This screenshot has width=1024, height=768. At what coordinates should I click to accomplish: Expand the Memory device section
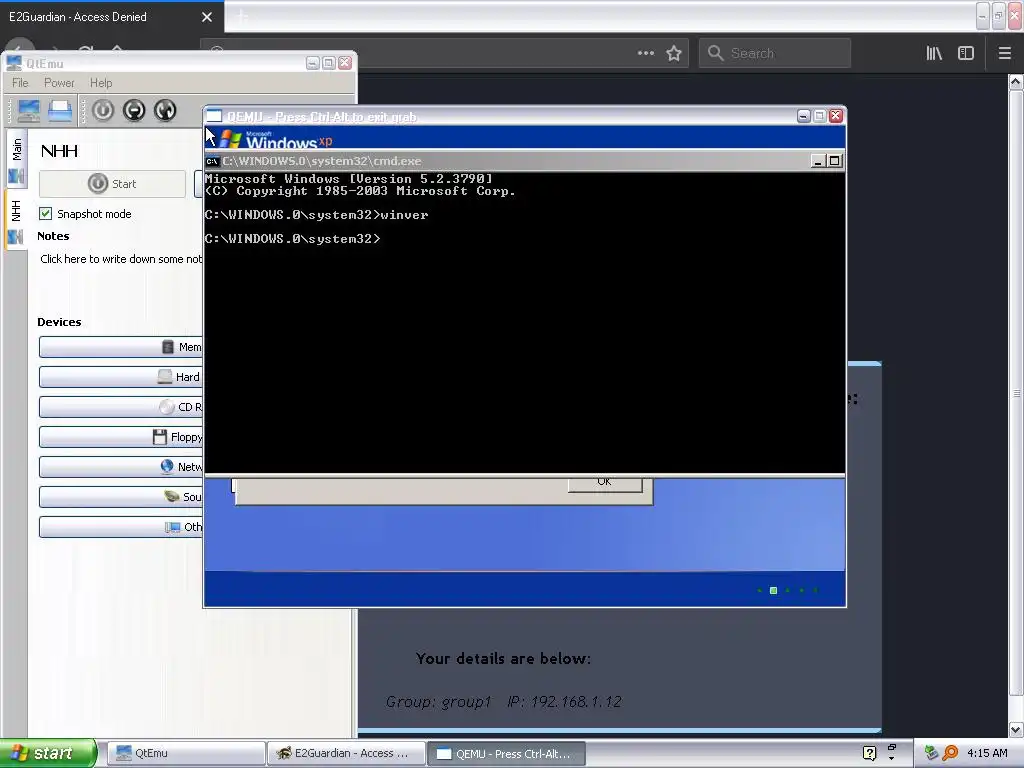pos(121,347)
